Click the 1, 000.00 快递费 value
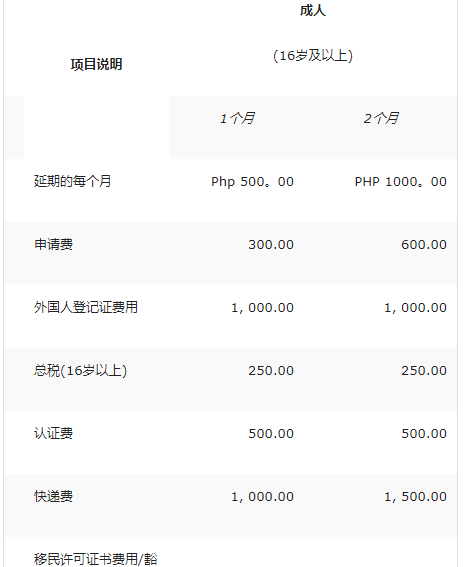The width and height of the screenshot is (463, 567). [x=262, y=497]
